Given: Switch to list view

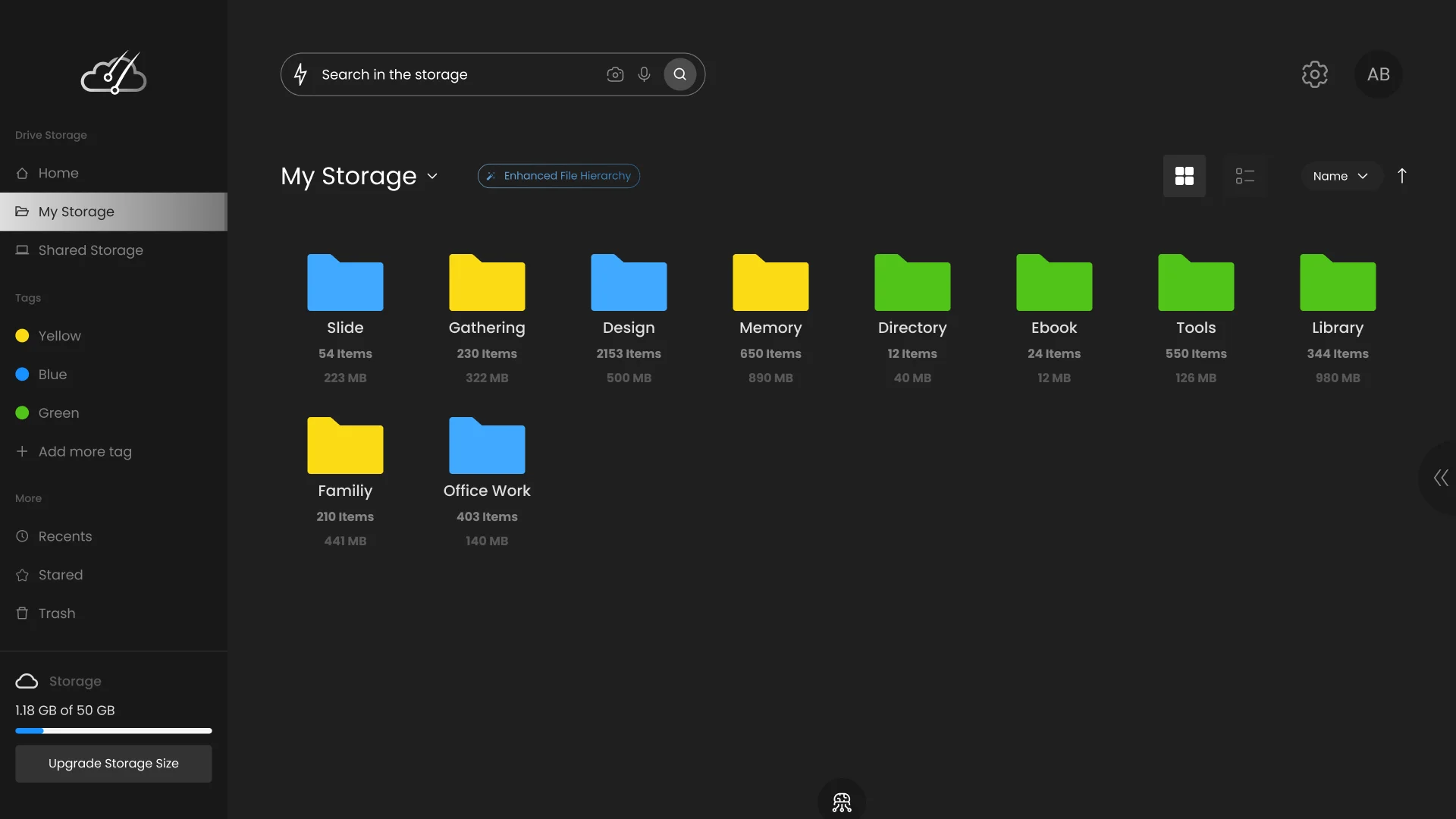Looking at the screenshot, I should click(x=1245, y=176).
